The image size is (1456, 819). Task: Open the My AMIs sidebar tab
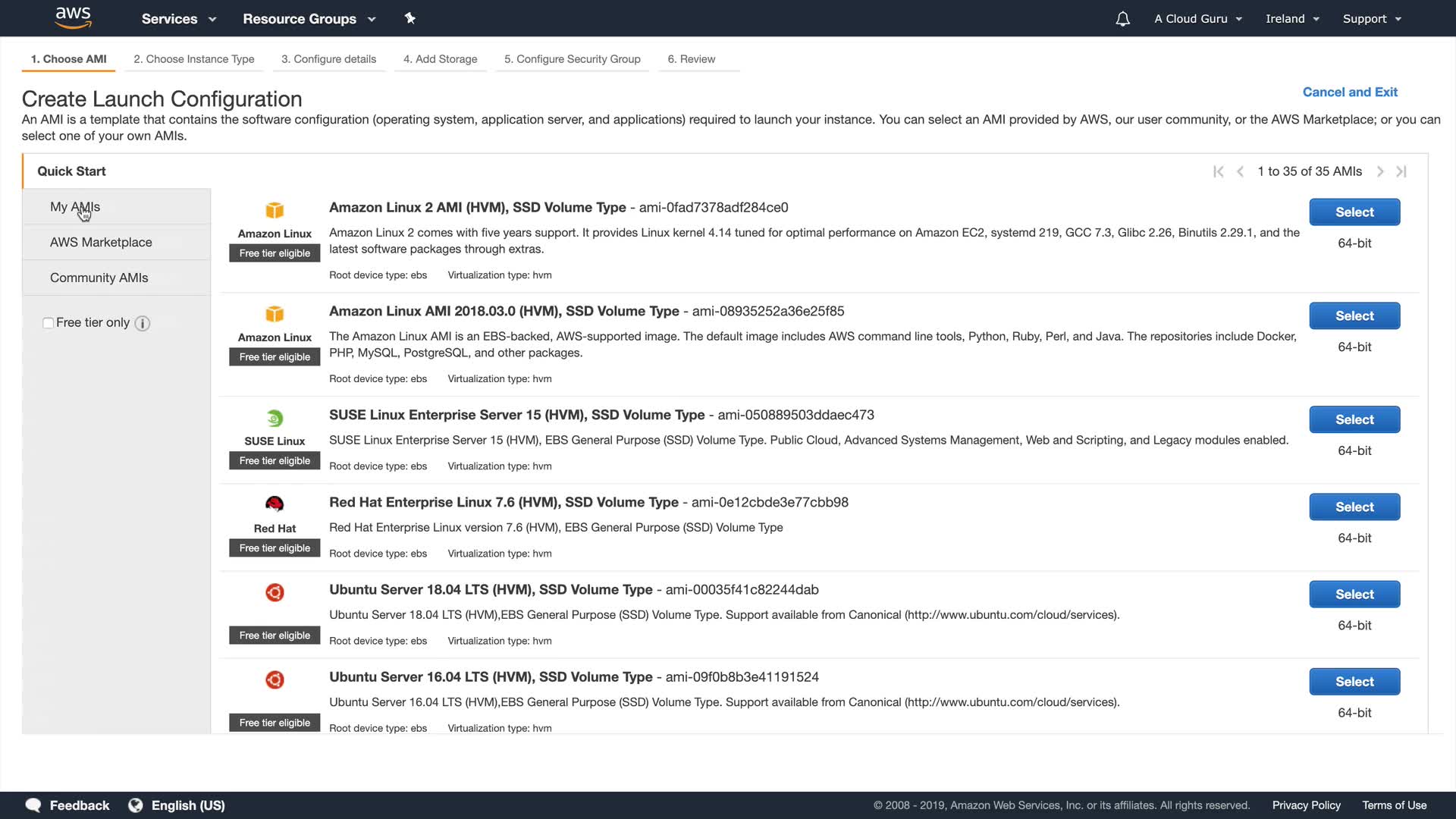[75, 207]
